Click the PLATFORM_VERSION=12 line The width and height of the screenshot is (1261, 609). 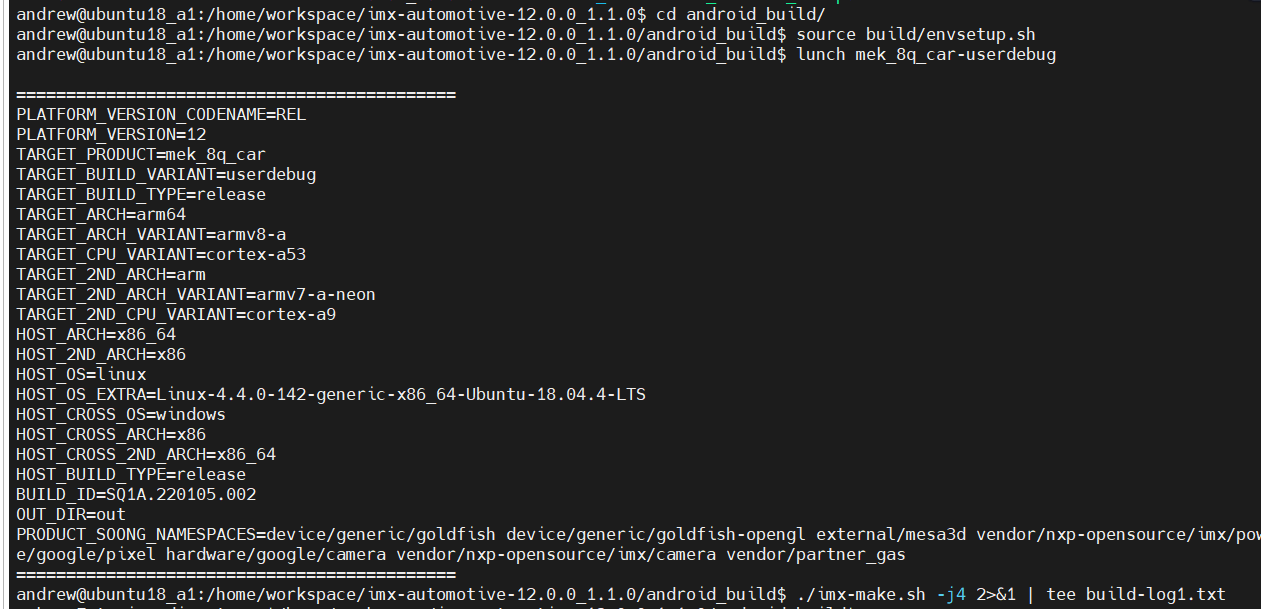tap(111, 134)
